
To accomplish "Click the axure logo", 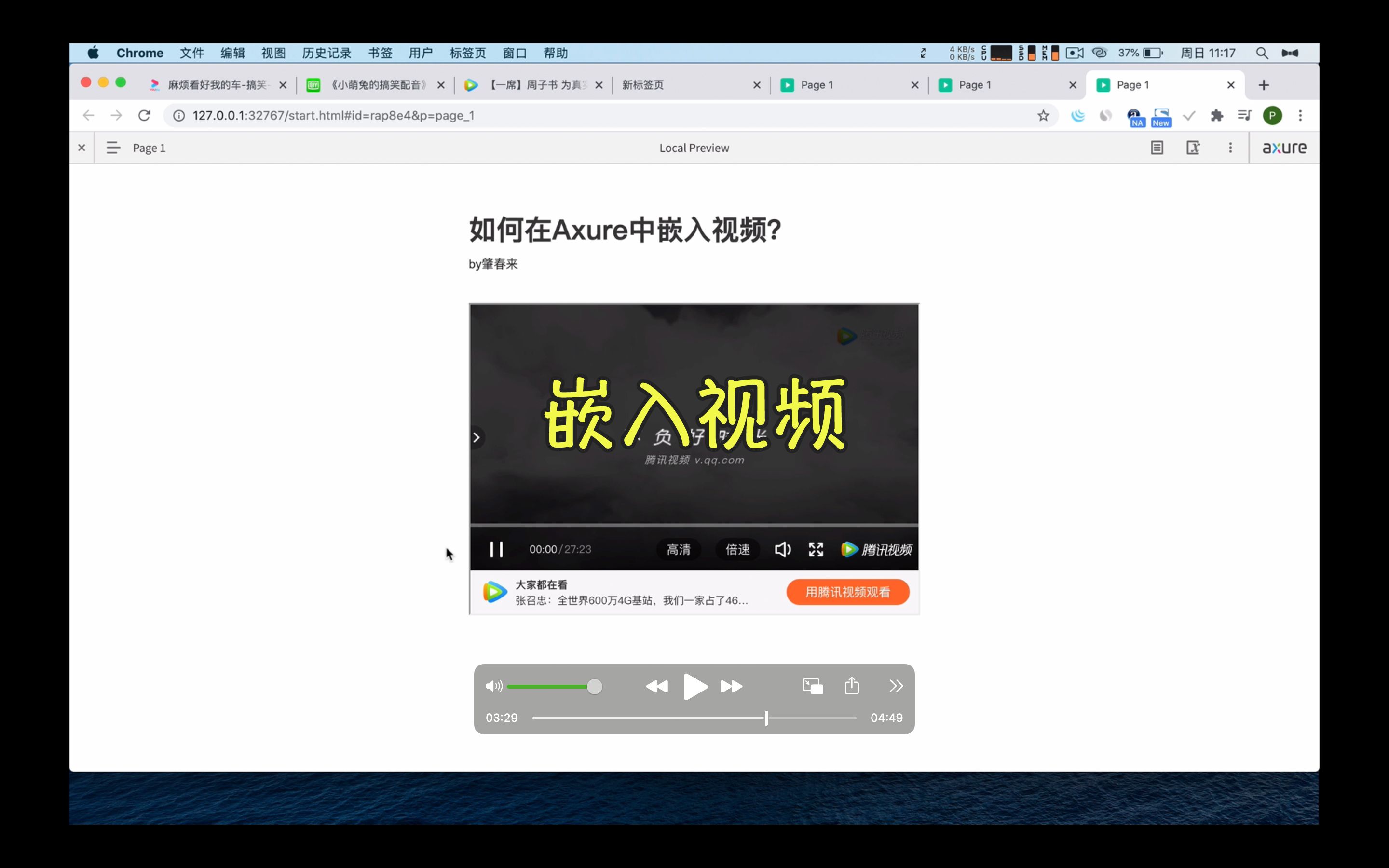I will tap(1284, 148).
